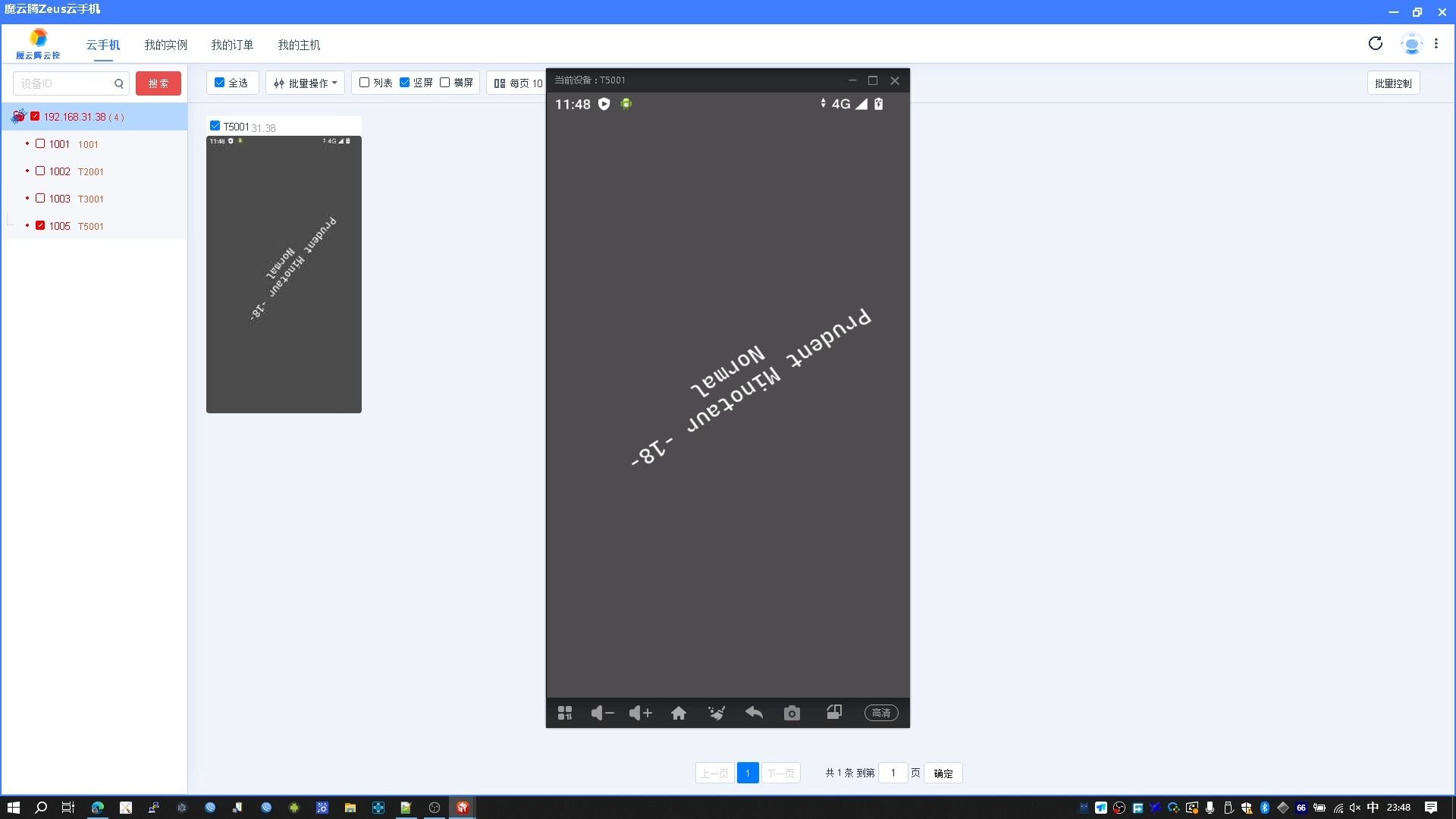Click 搜索 search button
1456x819 pixels.
[x=158, y=83]
